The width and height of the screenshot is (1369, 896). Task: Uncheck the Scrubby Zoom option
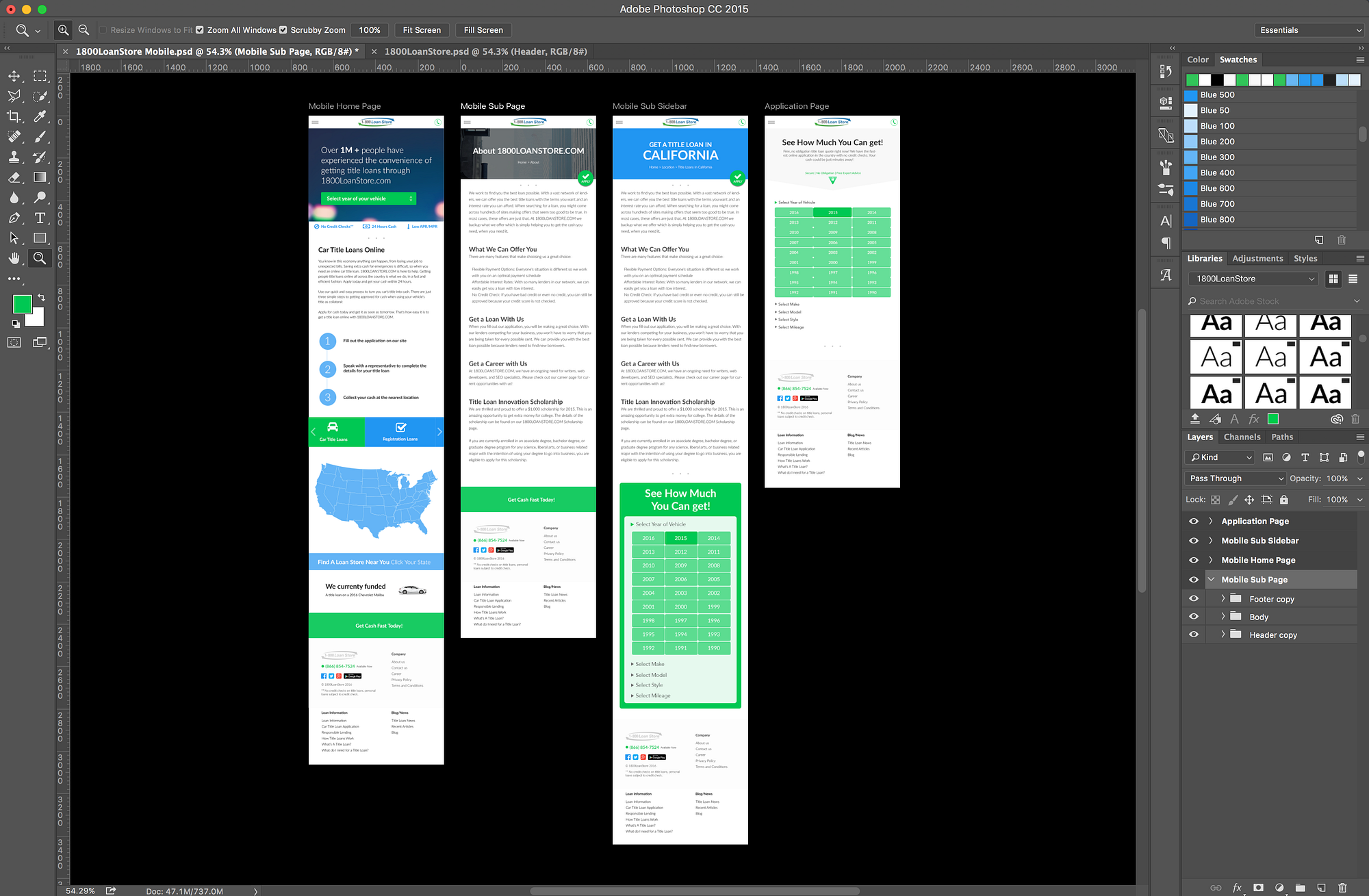pyautogui.click(x=283, y=30)
